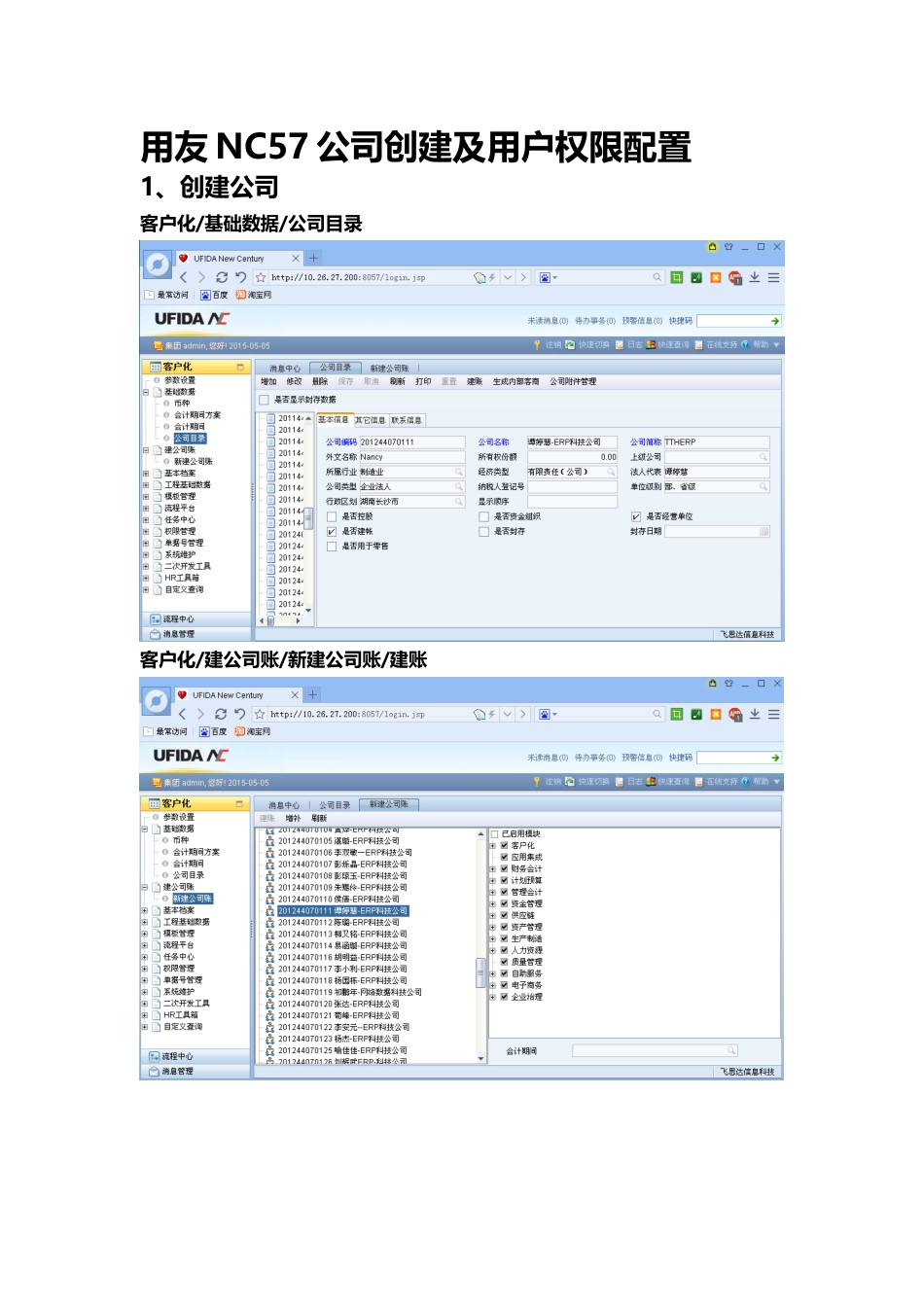This screenshot has height=1307, width=924.
Task: Select 201244070111 谭婷慧-ERP科技公司 row
Action: [x=342, y=911]
